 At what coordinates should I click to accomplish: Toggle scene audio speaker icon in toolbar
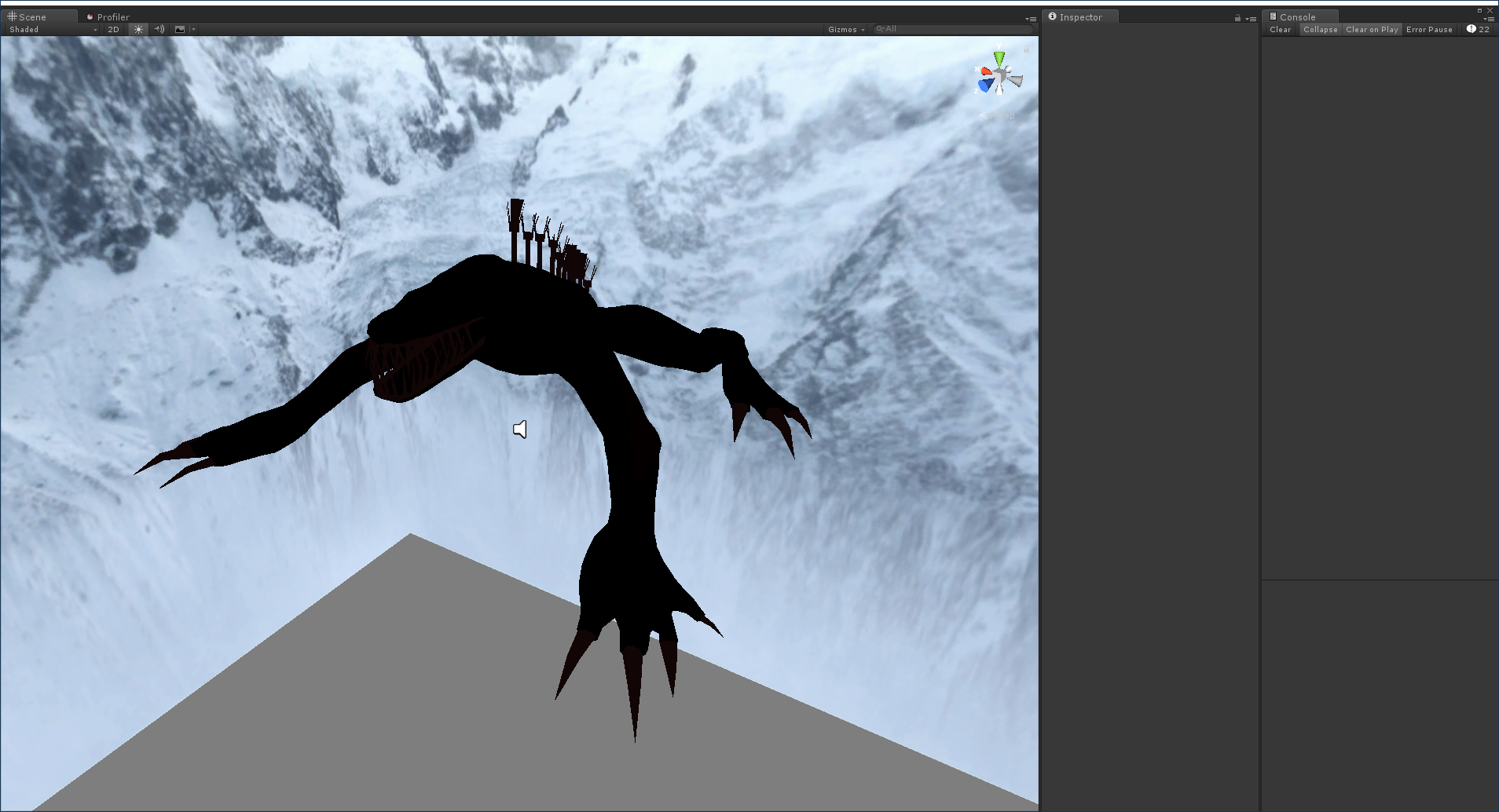click(159, 29)
